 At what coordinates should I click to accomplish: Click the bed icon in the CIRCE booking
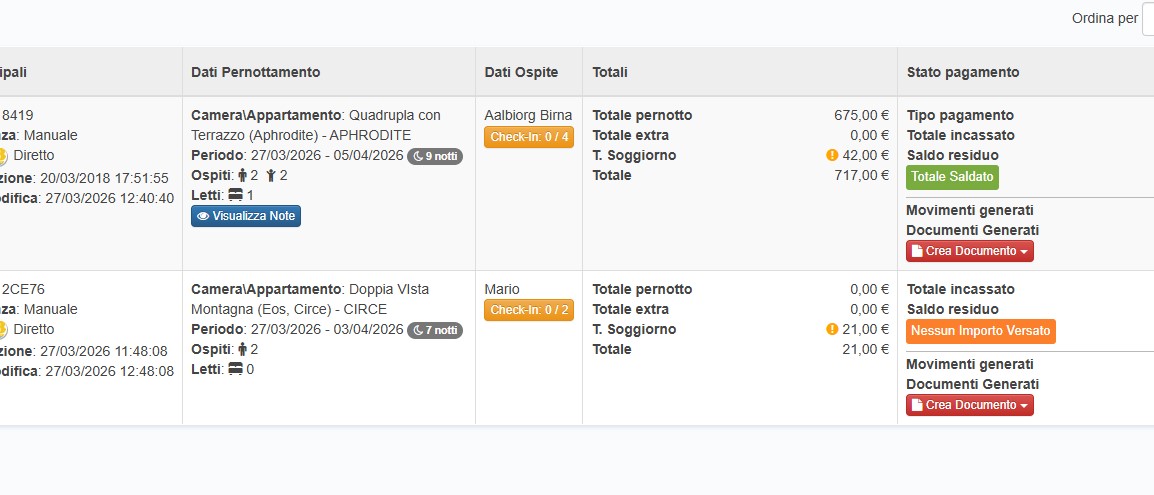click(235, 370)
